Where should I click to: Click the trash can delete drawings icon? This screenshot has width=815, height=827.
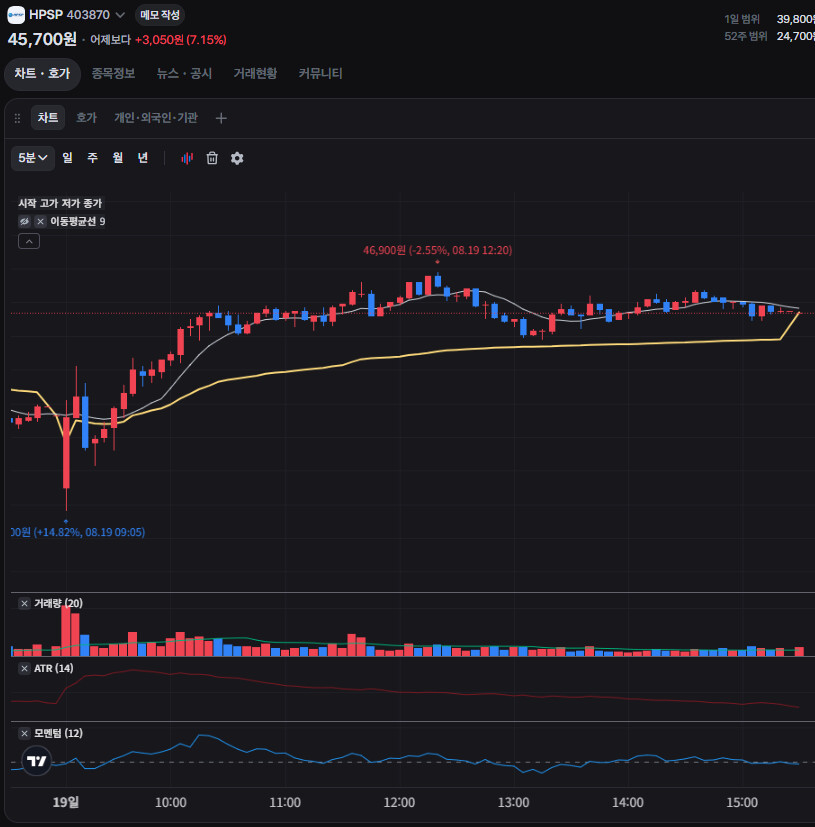click(x=212, y=158)
